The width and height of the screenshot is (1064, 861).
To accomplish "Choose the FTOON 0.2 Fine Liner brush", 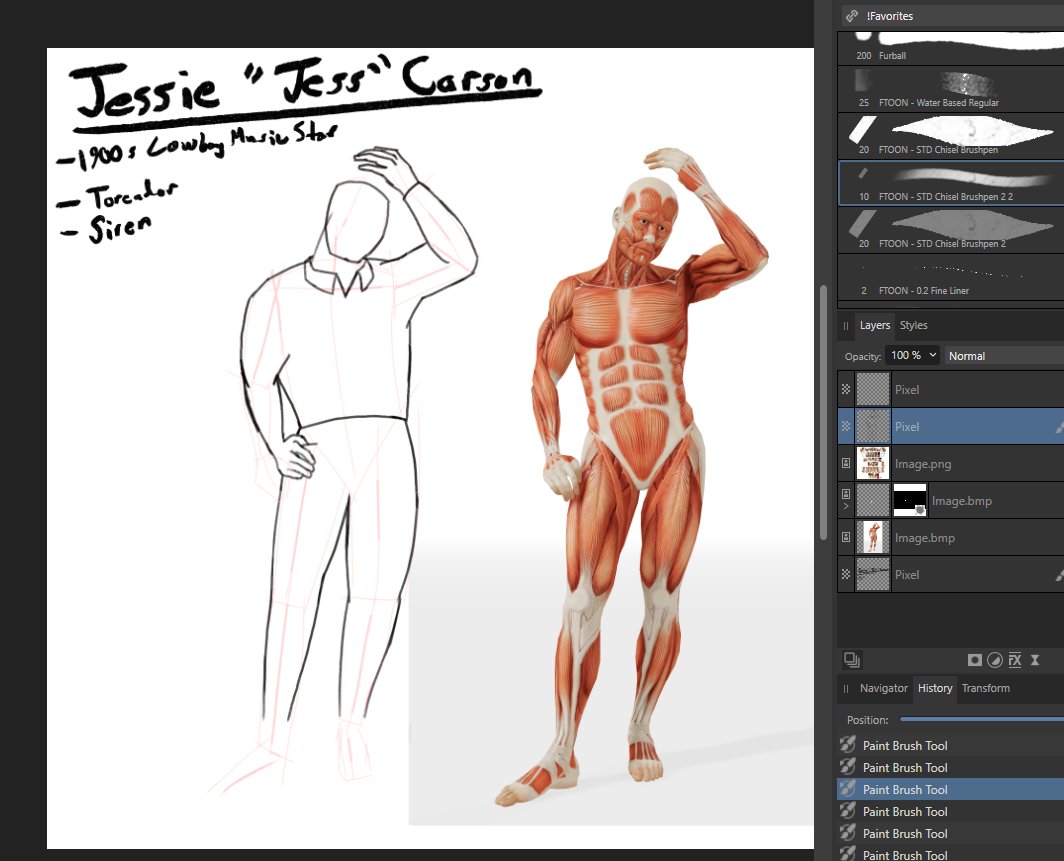I will click(x=951, y=278).
